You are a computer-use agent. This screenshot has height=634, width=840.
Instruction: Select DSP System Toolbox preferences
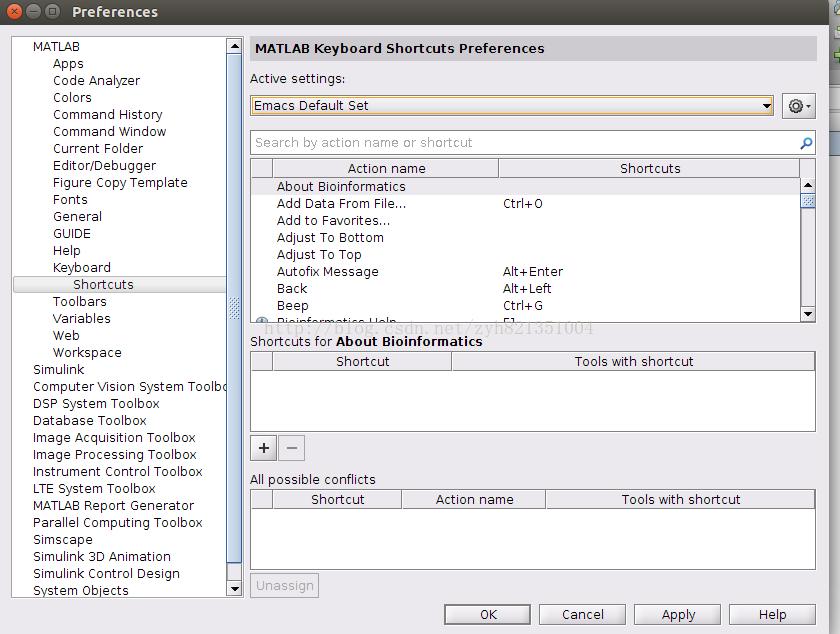click(96, 404)
